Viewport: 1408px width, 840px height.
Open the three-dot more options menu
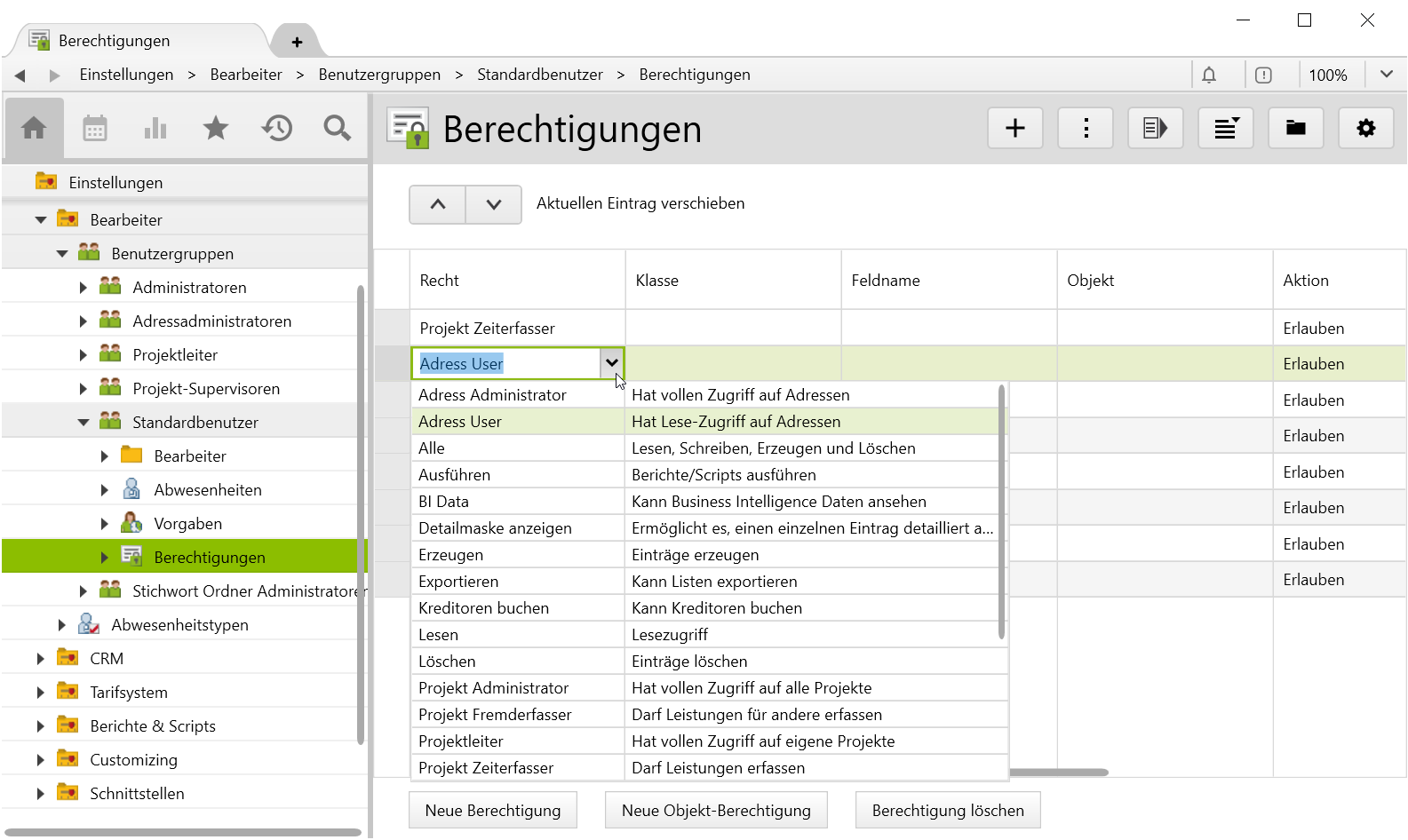(x=1086, y=129)
